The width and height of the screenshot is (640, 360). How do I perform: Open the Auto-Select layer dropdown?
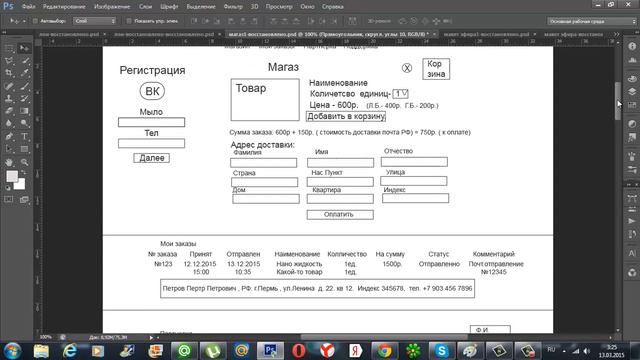click(x=95, y=21)
